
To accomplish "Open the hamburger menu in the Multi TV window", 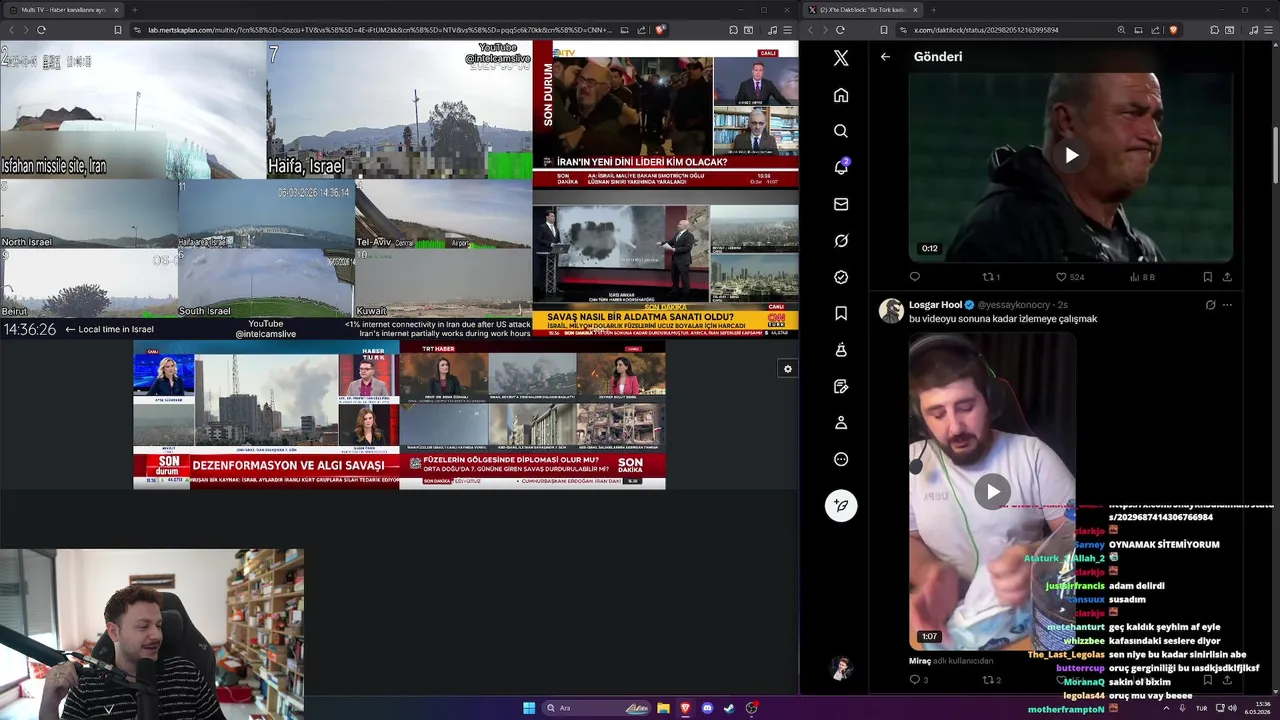I will [x=787, y=30].
